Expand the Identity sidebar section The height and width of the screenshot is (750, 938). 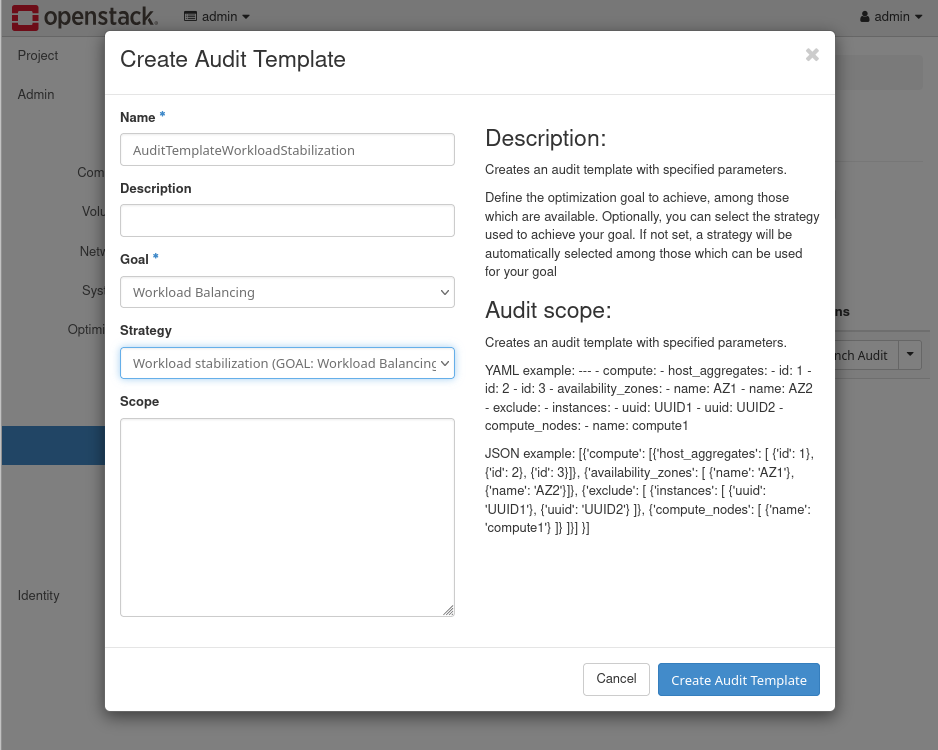click(38, 596)
